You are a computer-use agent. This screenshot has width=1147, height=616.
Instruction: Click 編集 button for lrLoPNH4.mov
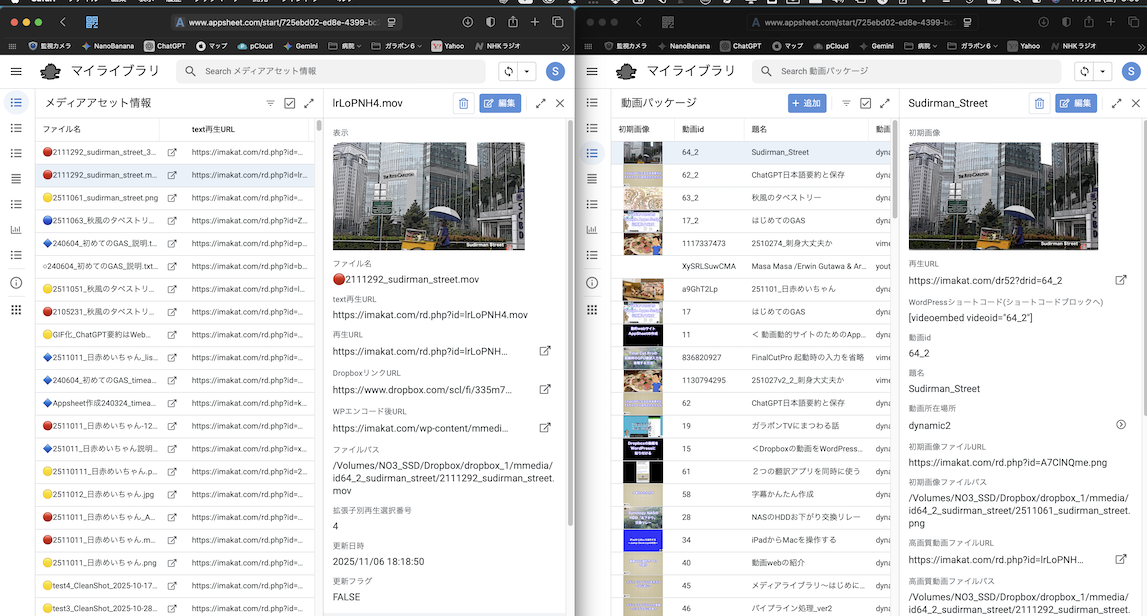click(x=500, y=103)
